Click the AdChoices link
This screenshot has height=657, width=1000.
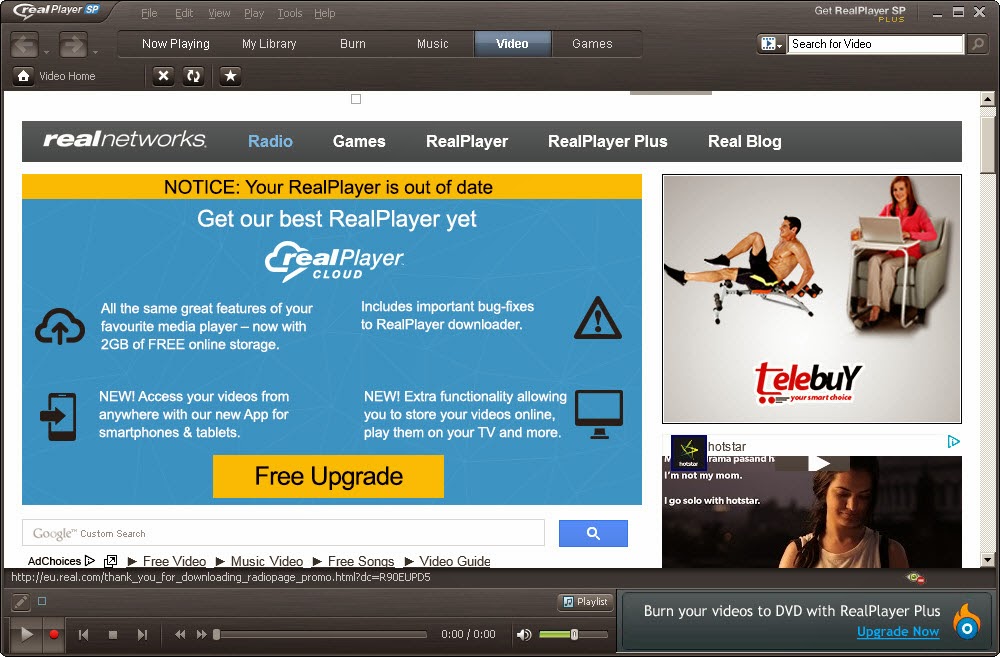(61, 561)
